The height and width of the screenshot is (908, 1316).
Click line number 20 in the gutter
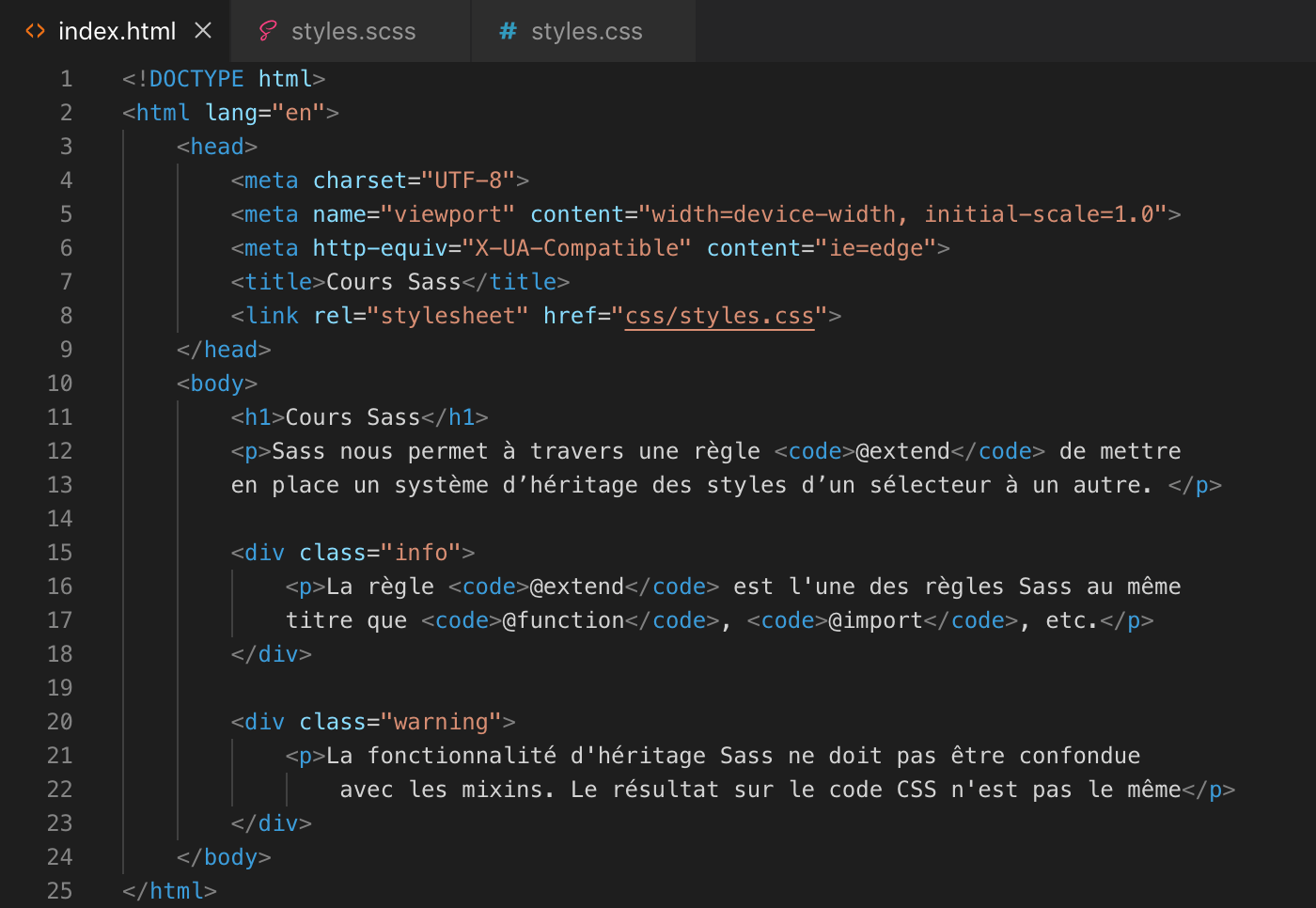(x=59, y=721)
